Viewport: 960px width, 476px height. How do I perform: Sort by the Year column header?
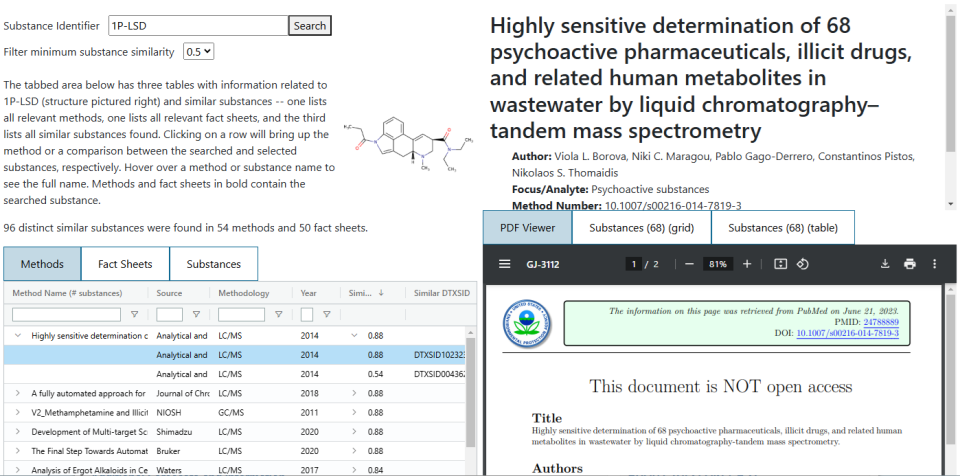[x=308, y=293]
